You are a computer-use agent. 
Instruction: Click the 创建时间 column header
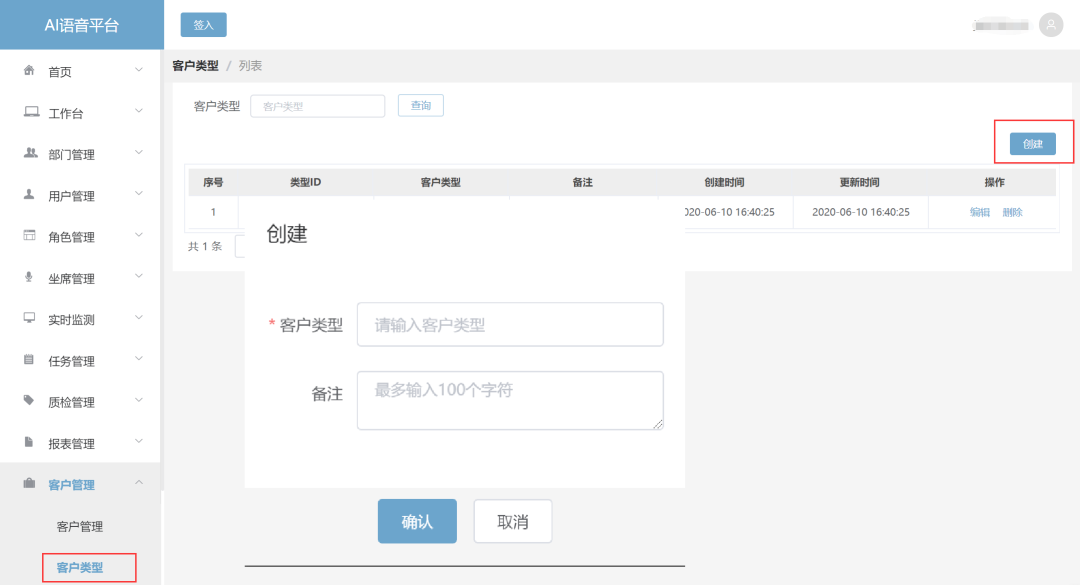coord(725,182)
